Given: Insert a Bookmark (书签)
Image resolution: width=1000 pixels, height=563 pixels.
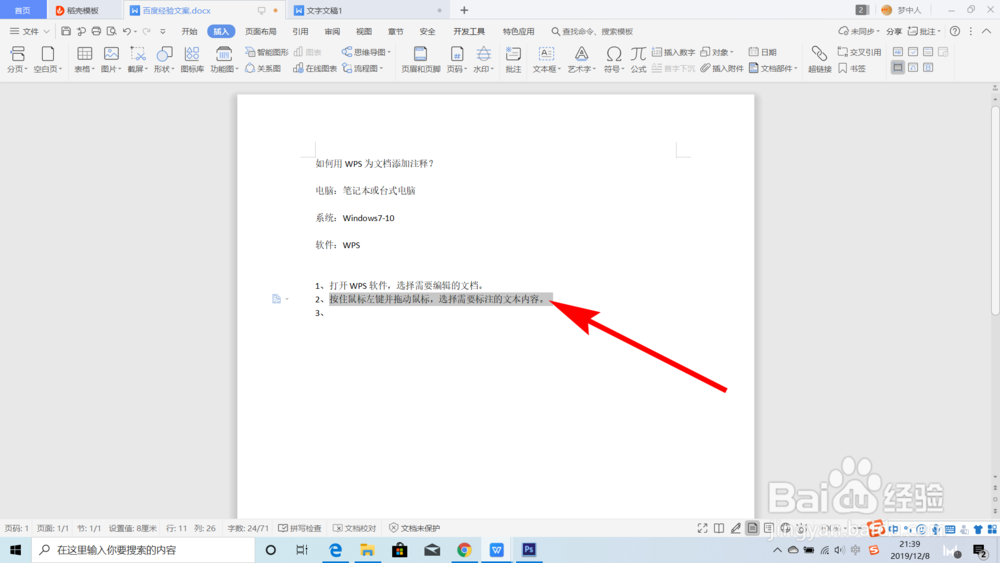Looking at the screenshot, I should (852, 68).
